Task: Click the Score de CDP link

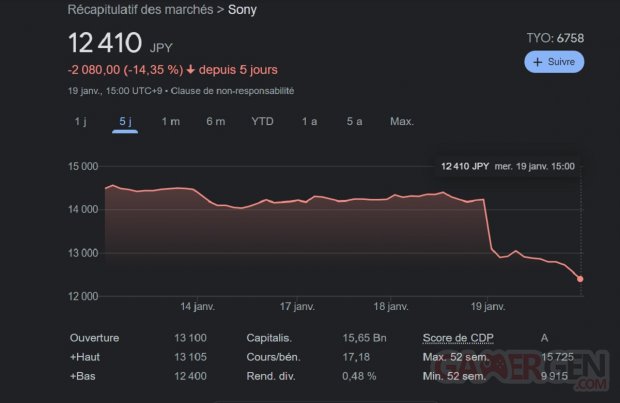Action: (458, 337)
